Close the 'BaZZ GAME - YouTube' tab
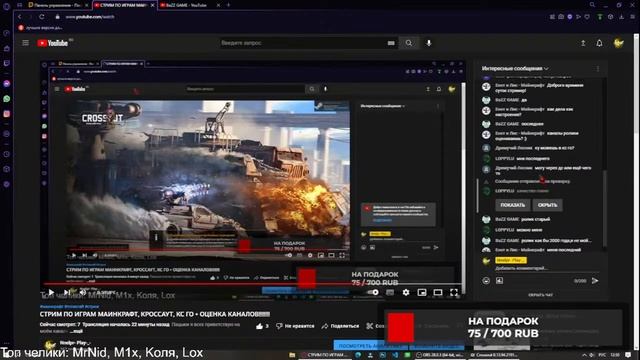This screenshot has width=640, height=360. click(218, 5)
